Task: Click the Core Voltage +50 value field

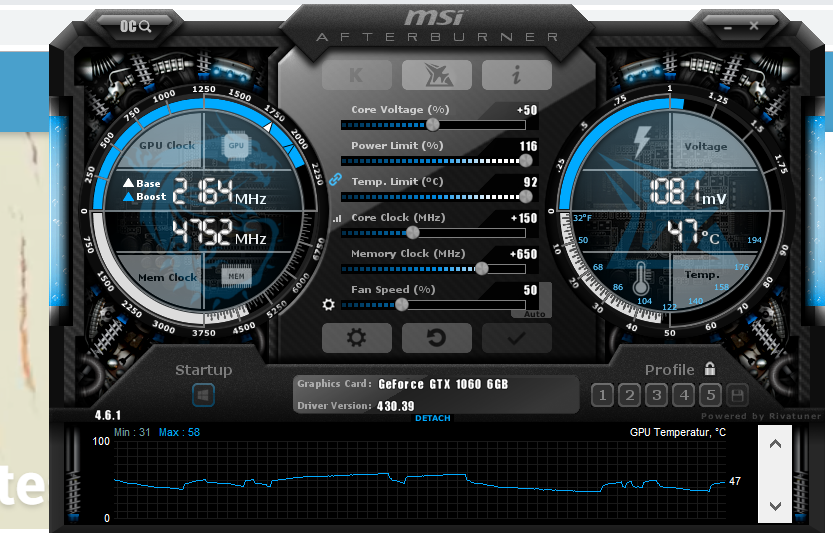Action: (x=527, y=110)
